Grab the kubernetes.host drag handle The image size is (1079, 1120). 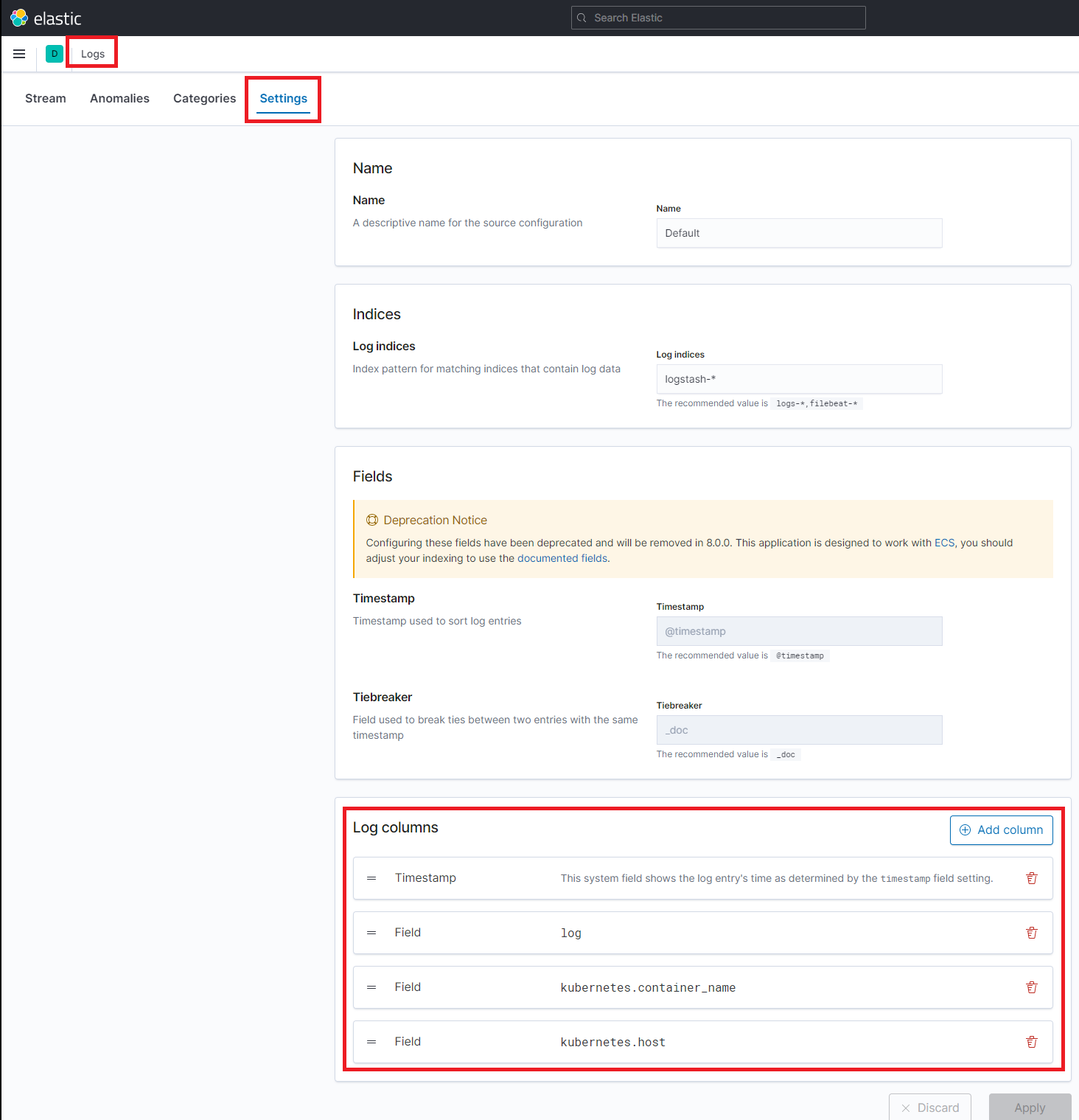(x=371, y=1042)
